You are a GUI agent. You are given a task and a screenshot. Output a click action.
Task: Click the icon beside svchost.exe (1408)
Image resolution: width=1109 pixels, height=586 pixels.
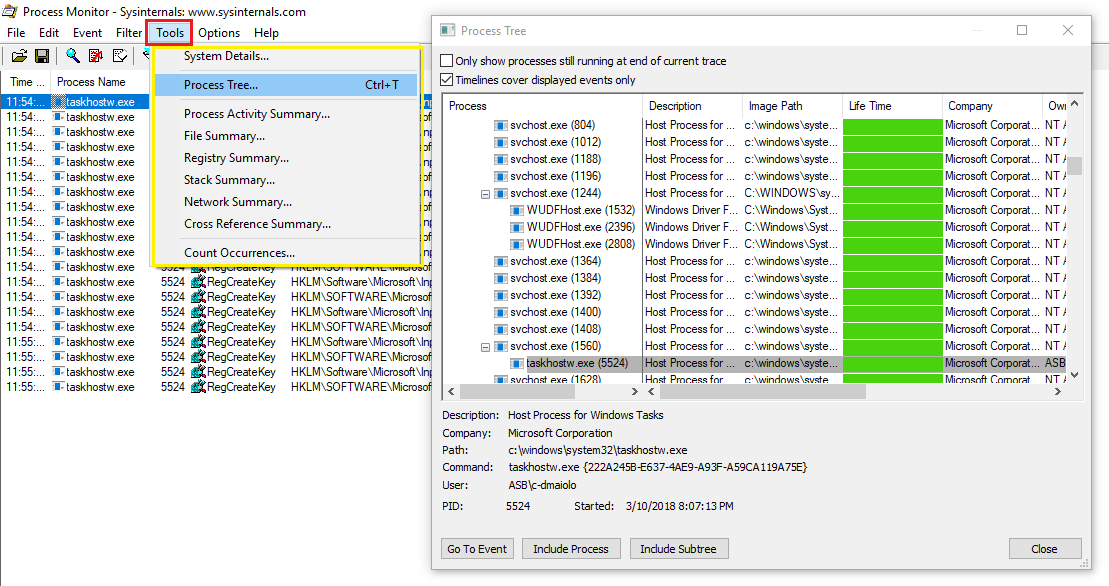500,329
